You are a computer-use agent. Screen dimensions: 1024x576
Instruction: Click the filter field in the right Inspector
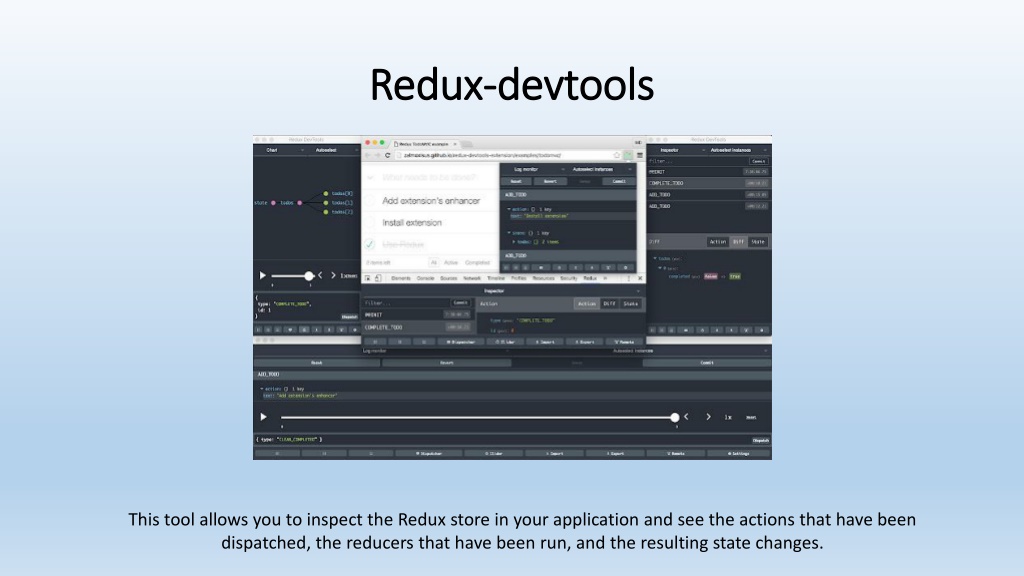697,161
